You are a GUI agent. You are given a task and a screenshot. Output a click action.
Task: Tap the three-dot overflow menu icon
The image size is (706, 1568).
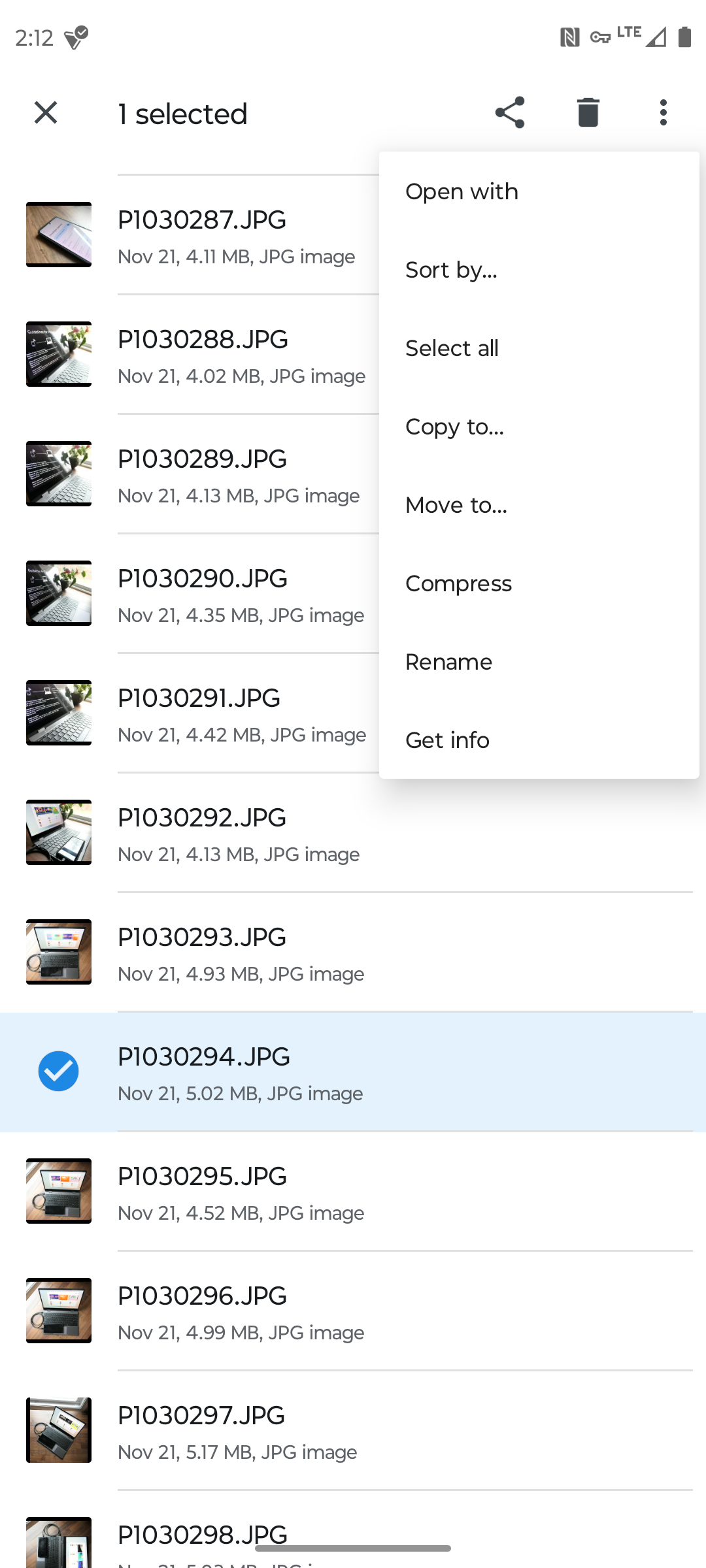point(664,112)
